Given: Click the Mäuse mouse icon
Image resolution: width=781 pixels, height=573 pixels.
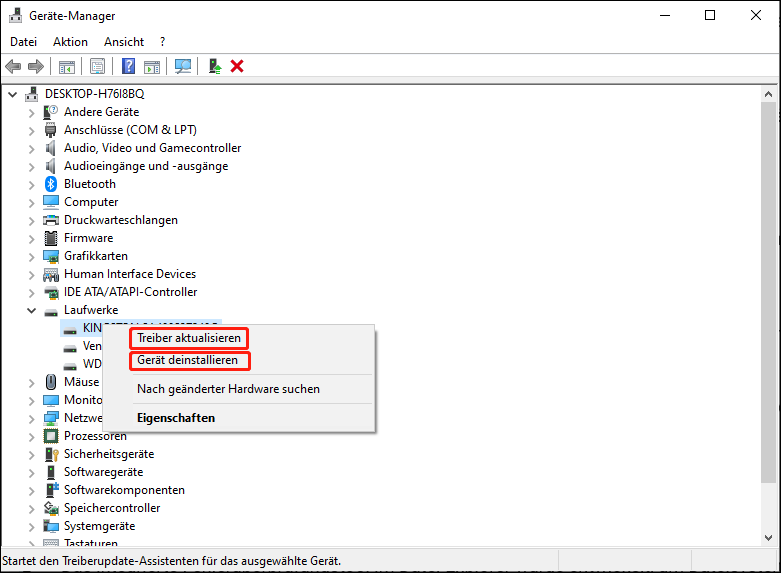Looking at the screenshot, I should click(x=51, y=382).
